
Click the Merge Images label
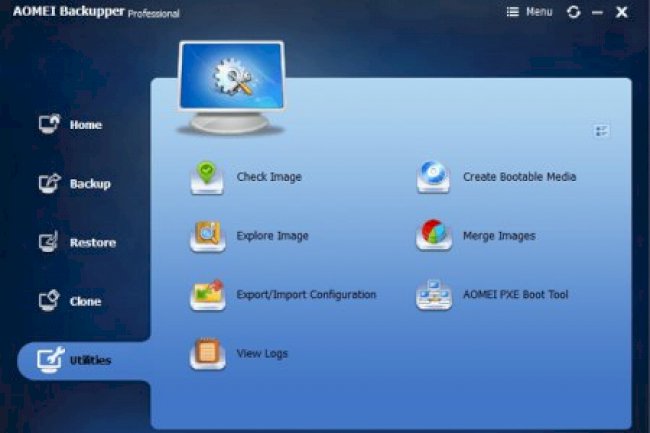coord(499,236)
